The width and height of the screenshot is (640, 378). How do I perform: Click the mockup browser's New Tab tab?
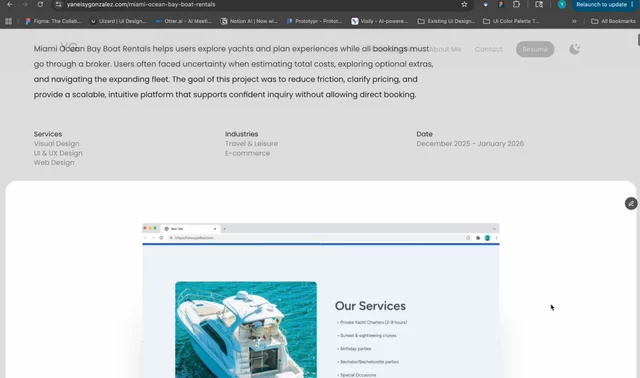coord(190,229)
